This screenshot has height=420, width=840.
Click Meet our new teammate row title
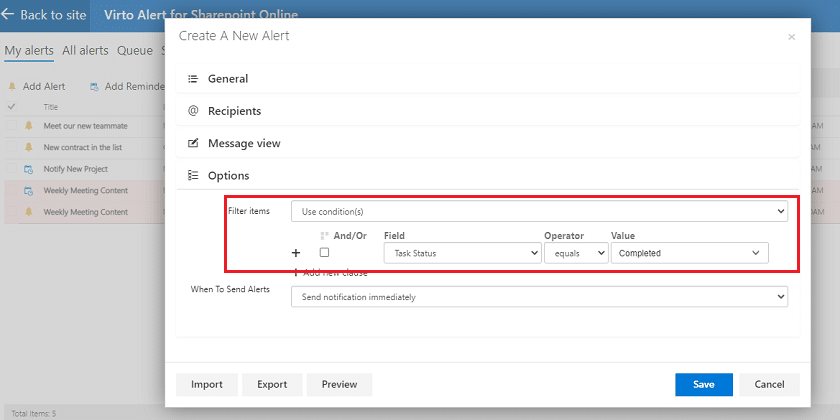tap(86, 126)
